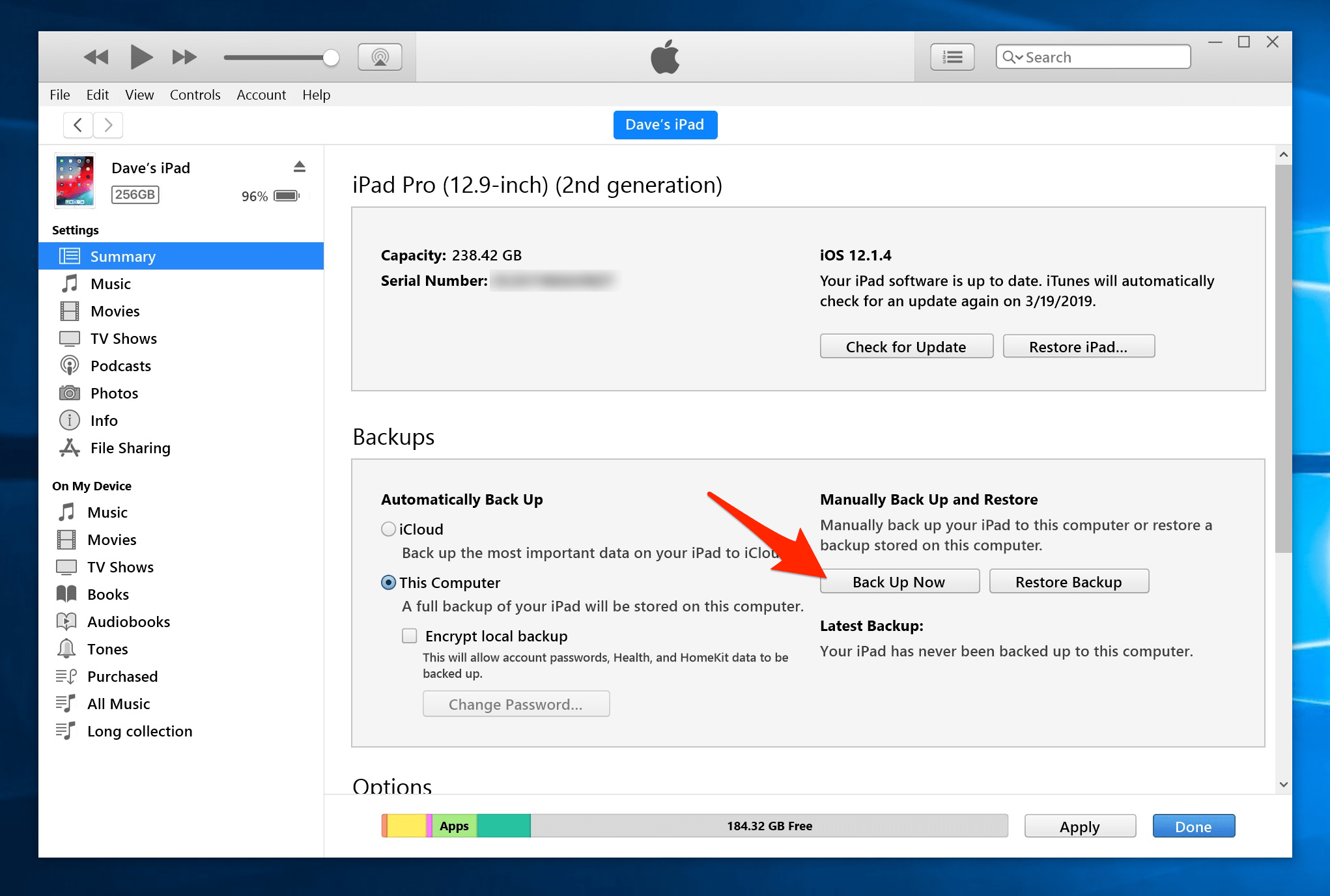Select the This Computer radio button

pos(388,583)
